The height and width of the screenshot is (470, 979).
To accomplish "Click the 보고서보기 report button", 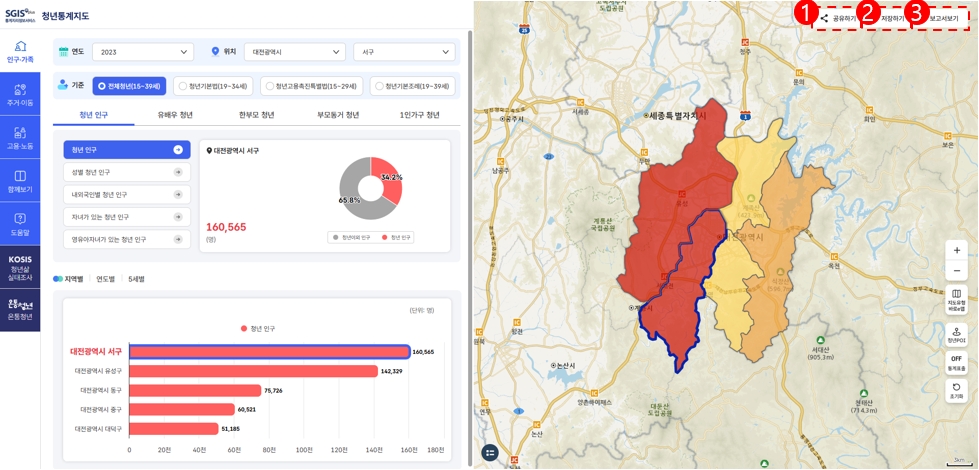I will coord(943,18).
